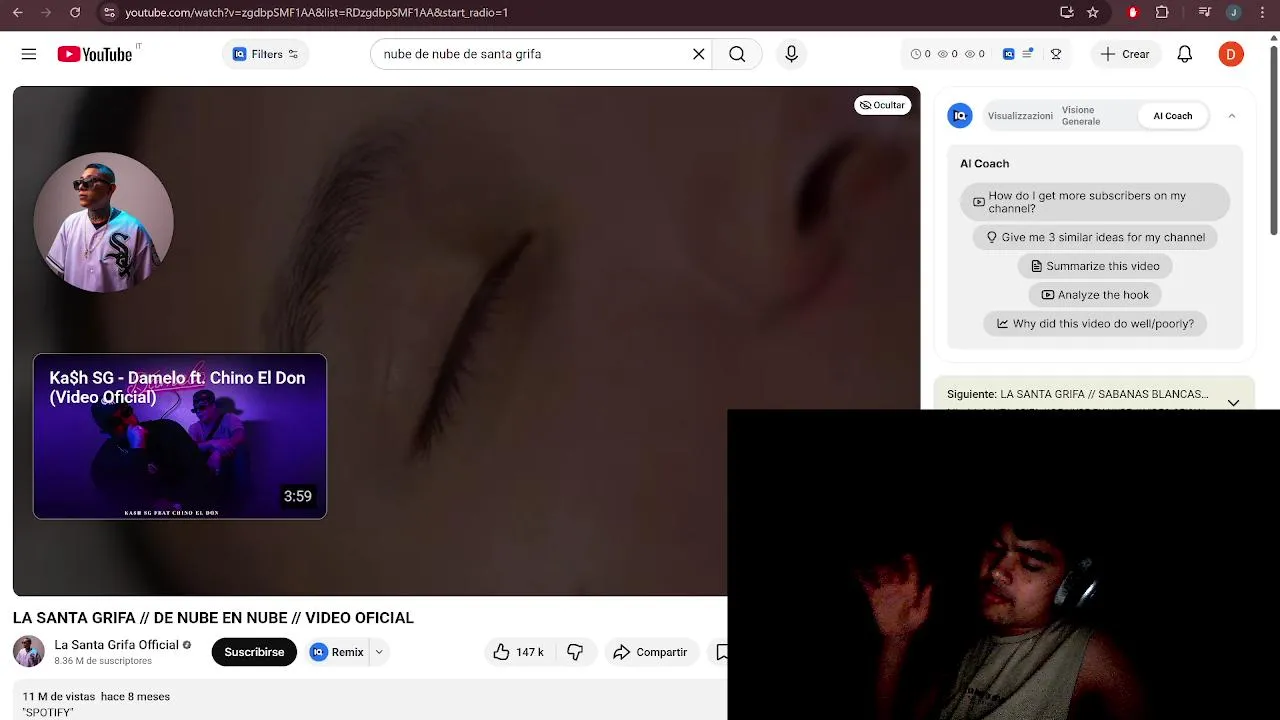
Task: Open vidIQ logo in toolbar
Action: click(x=1009, y=54)
